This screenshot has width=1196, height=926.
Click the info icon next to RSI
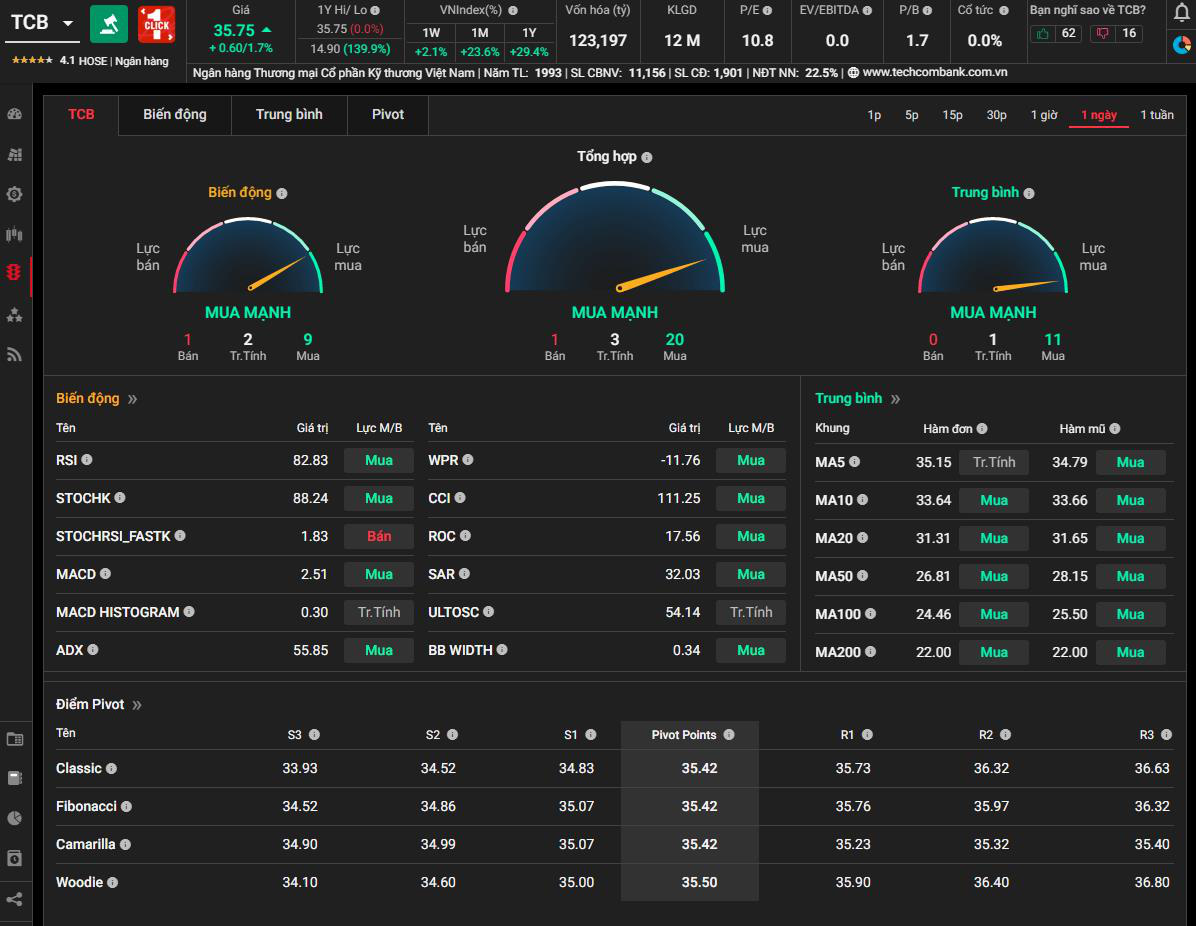tap(87, 460)
